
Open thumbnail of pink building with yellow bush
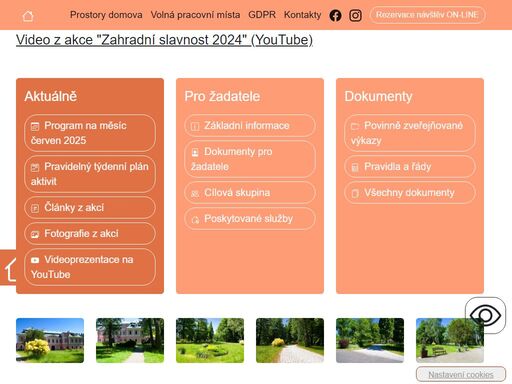50,340
